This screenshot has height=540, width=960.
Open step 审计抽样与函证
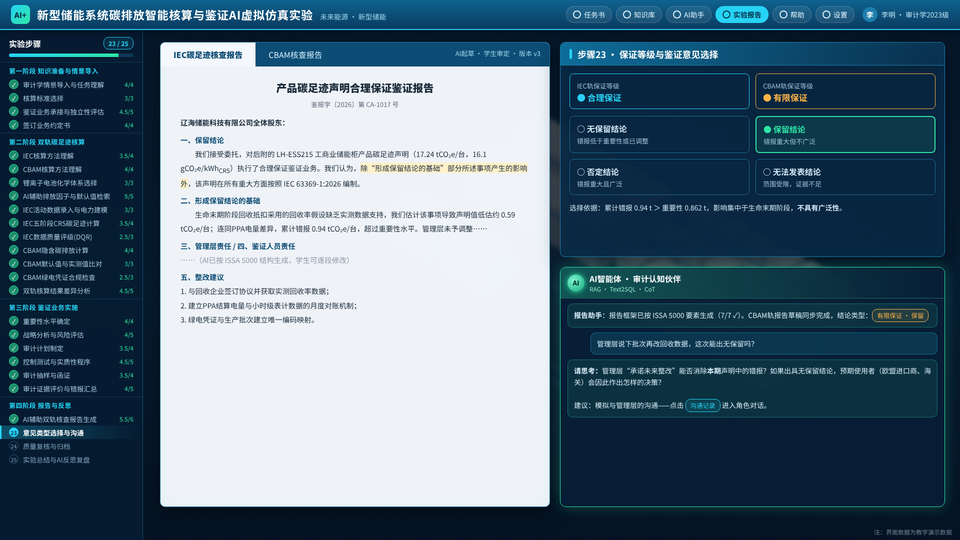(x=71, y=375)
